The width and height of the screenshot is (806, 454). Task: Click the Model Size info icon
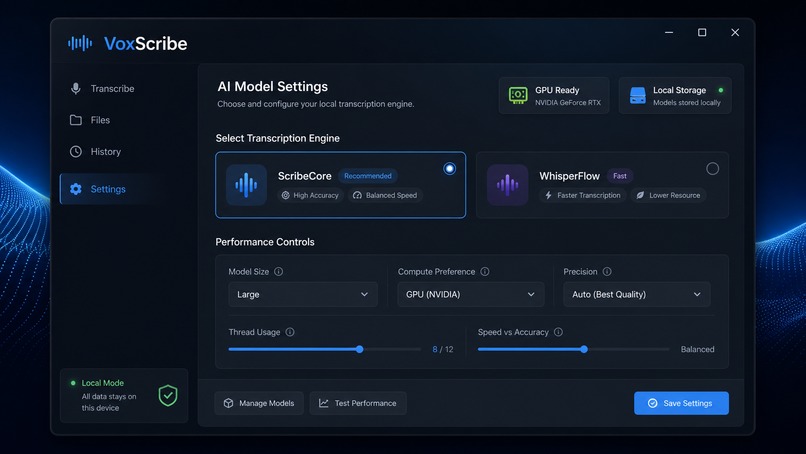(278, 271)
